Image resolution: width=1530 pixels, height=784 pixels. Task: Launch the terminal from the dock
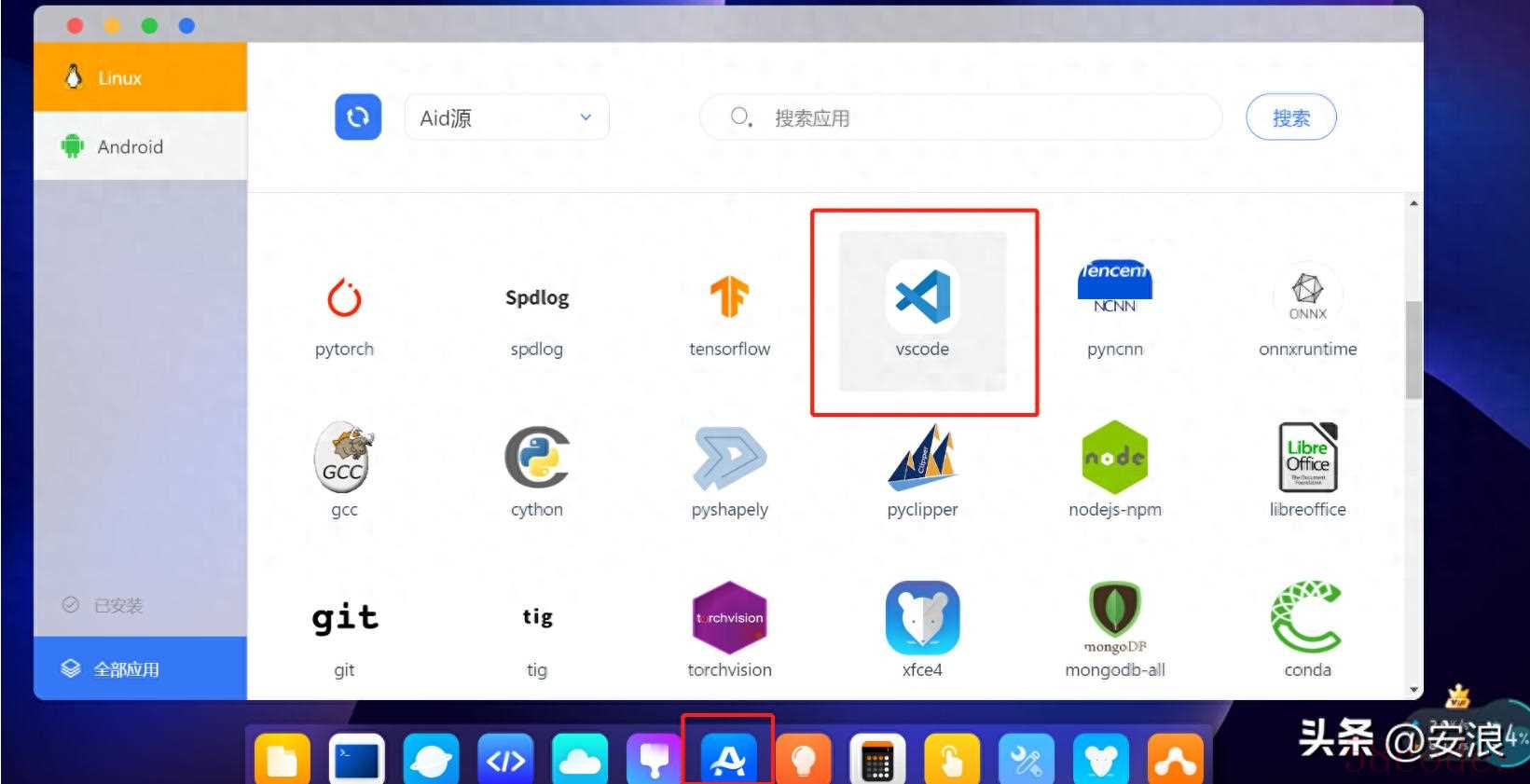click(x=357, y=760)
